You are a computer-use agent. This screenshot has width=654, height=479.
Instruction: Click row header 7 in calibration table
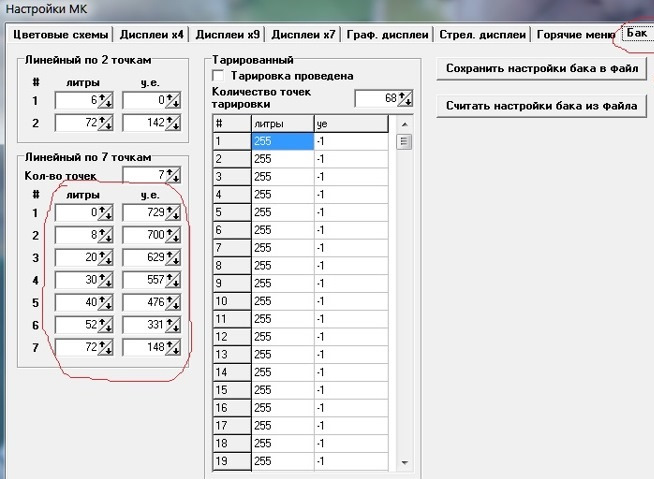(x=232, y=248)
